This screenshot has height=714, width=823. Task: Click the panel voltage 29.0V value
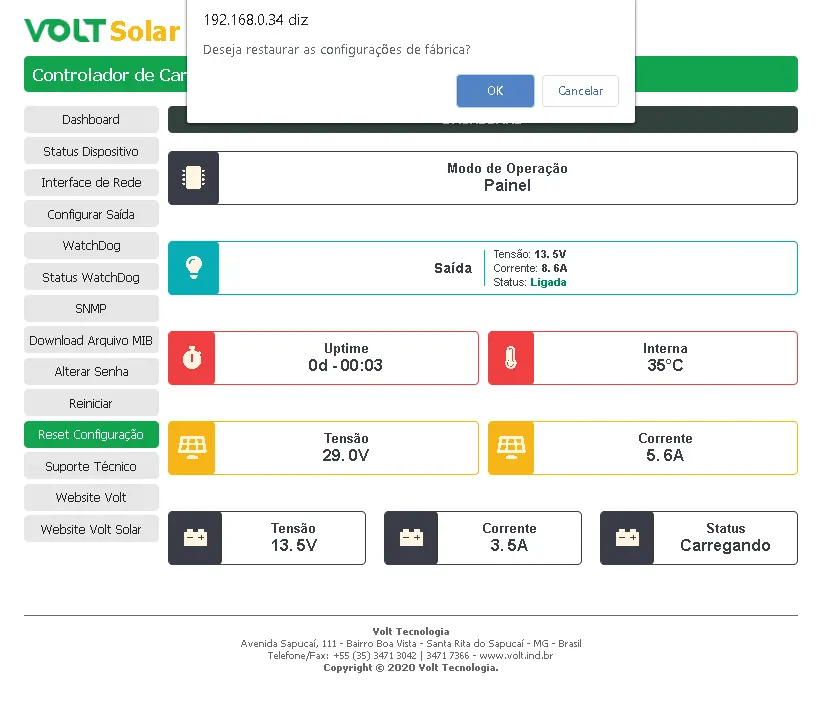345,455
